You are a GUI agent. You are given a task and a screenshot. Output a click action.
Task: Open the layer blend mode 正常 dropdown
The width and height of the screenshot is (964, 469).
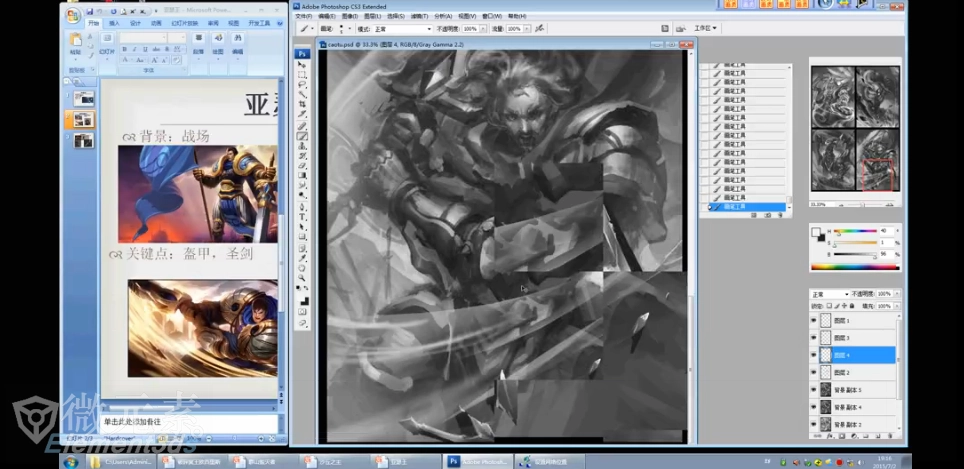(x=829, y=294)
